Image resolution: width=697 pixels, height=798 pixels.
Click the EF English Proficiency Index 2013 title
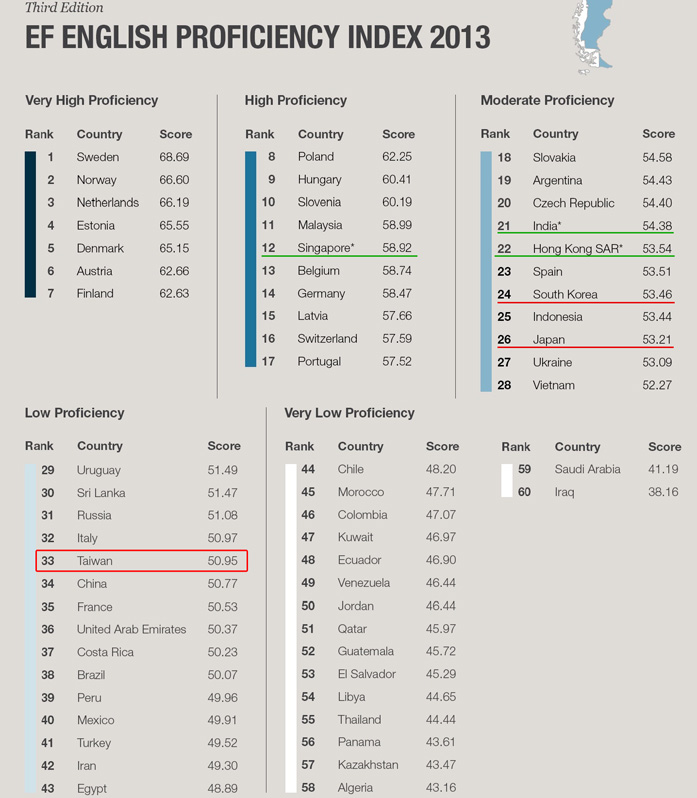coord(258,37)
